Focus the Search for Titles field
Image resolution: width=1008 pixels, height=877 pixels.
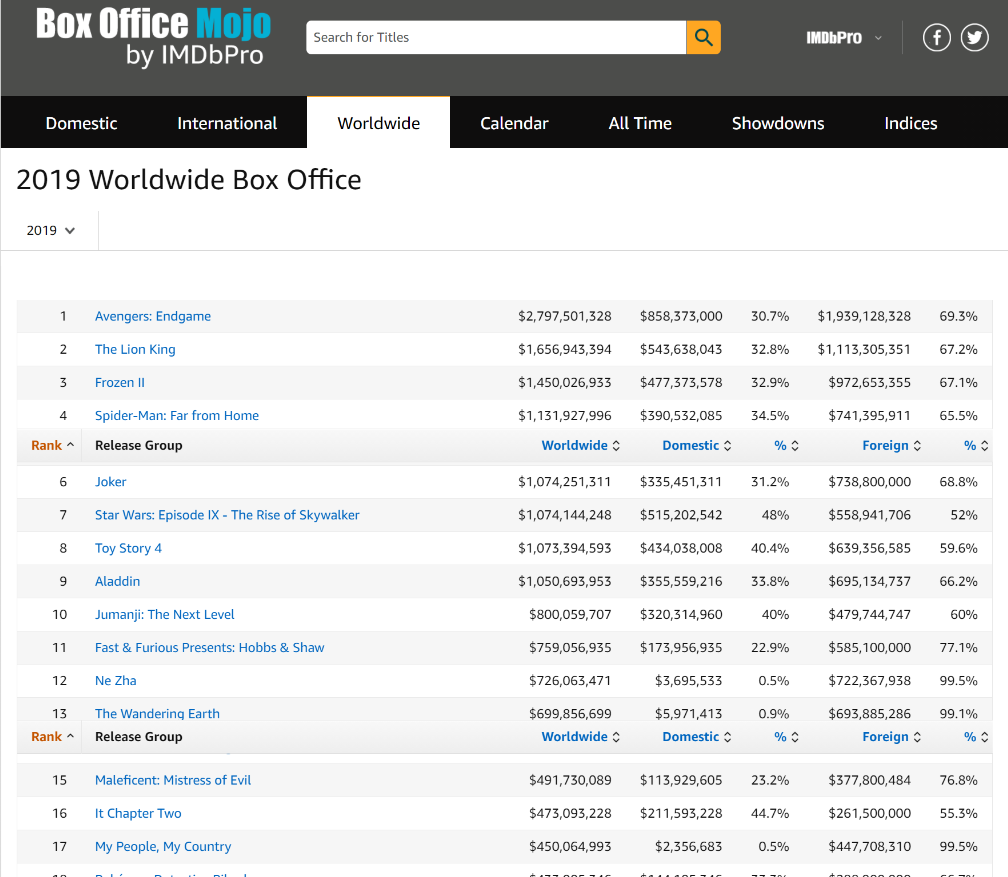point(496,37)
